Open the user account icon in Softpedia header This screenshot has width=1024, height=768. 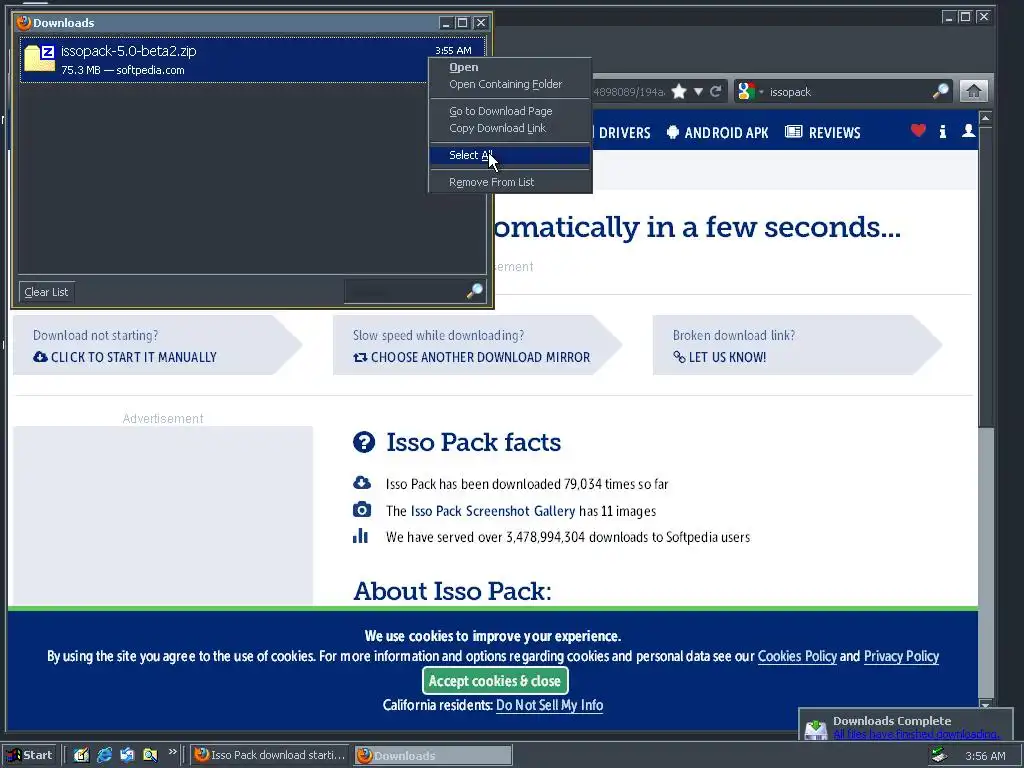tap(968, 131)
